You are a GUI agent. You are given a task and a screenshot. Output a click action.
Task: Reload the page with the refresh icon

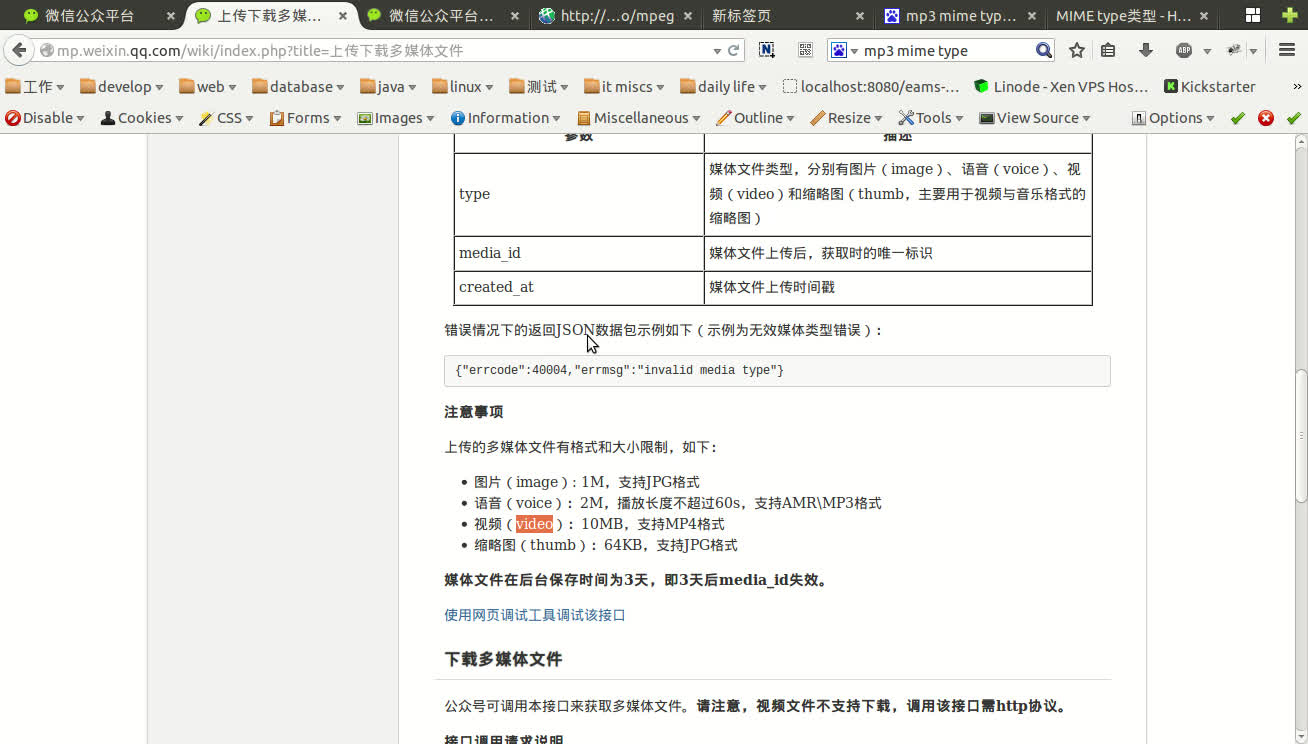pyautogui.click(x=735, y=49)
